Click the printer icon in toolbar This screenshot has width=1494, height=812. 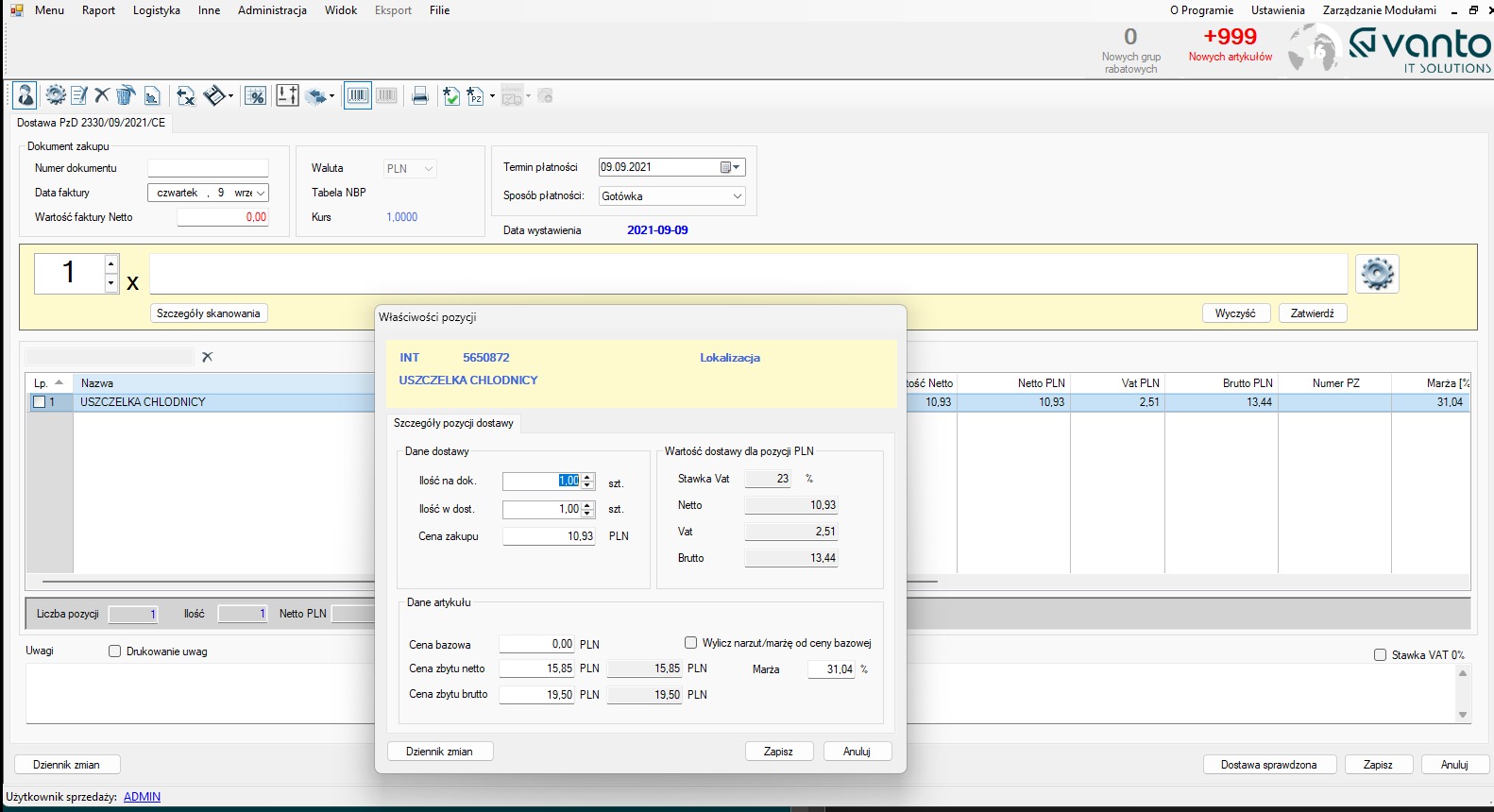pos(420,95)
